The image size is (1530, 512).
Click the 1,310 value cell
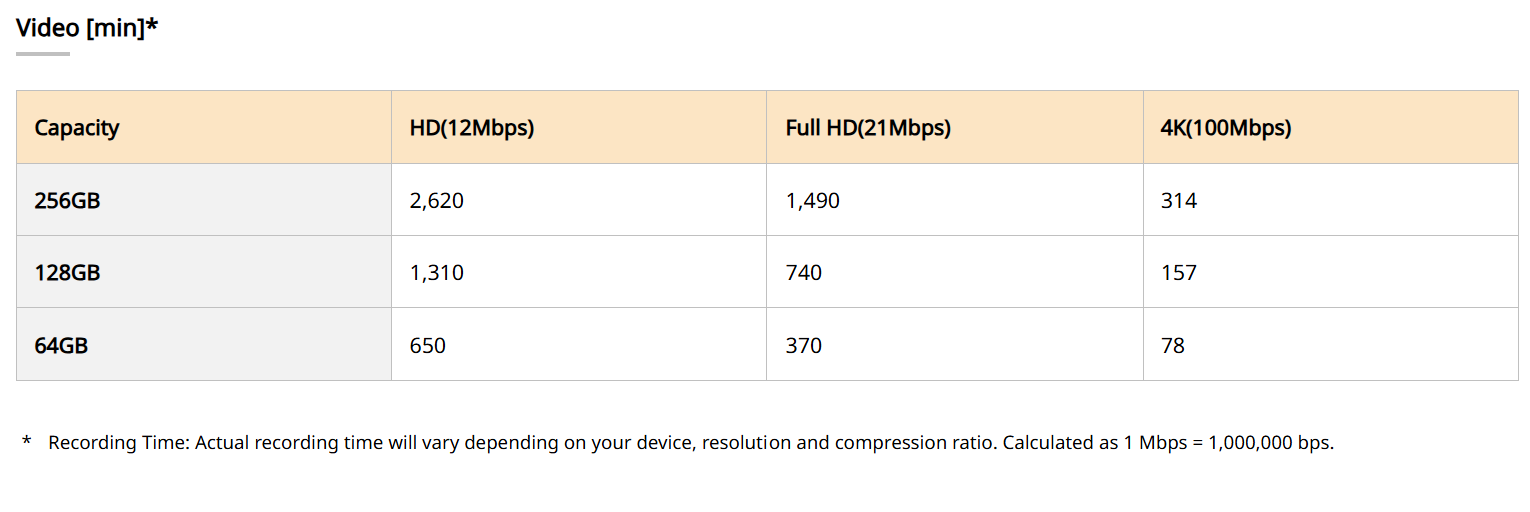coord(437,273)
